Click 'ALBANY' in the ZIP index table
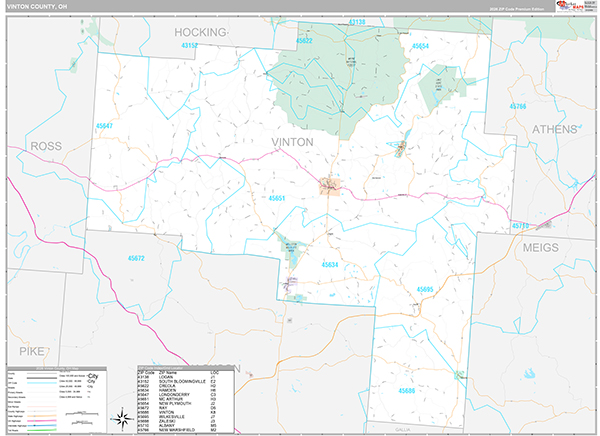Screen dimensions: 600x436 pos(166,426)
